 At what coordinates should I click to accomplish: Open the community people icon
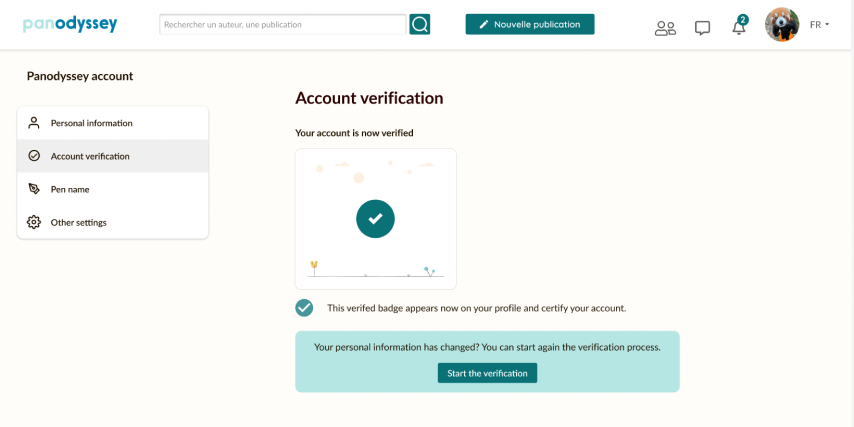coord(665,28)
